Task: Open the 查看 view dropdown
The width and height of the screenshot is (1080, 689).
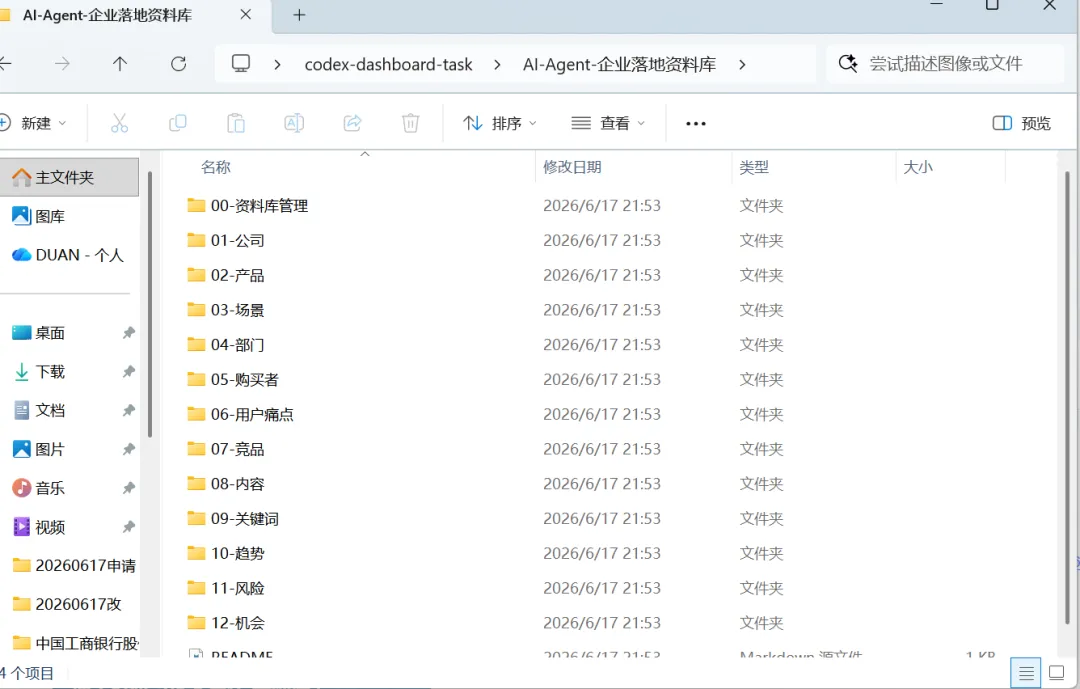Action: coord(608,123)
